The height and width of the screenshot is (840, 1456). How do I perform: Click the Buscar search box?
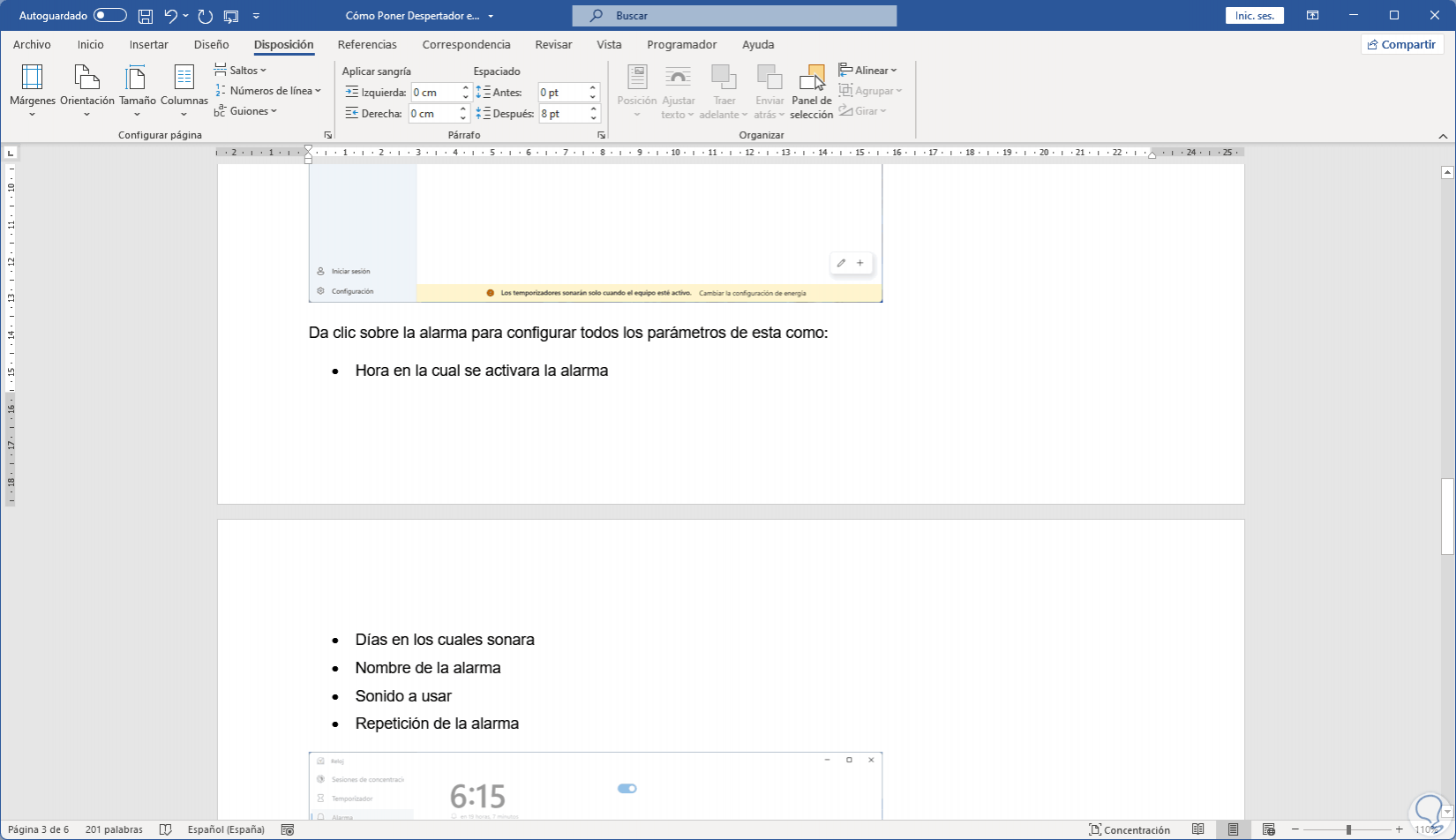tap(734, 16)
